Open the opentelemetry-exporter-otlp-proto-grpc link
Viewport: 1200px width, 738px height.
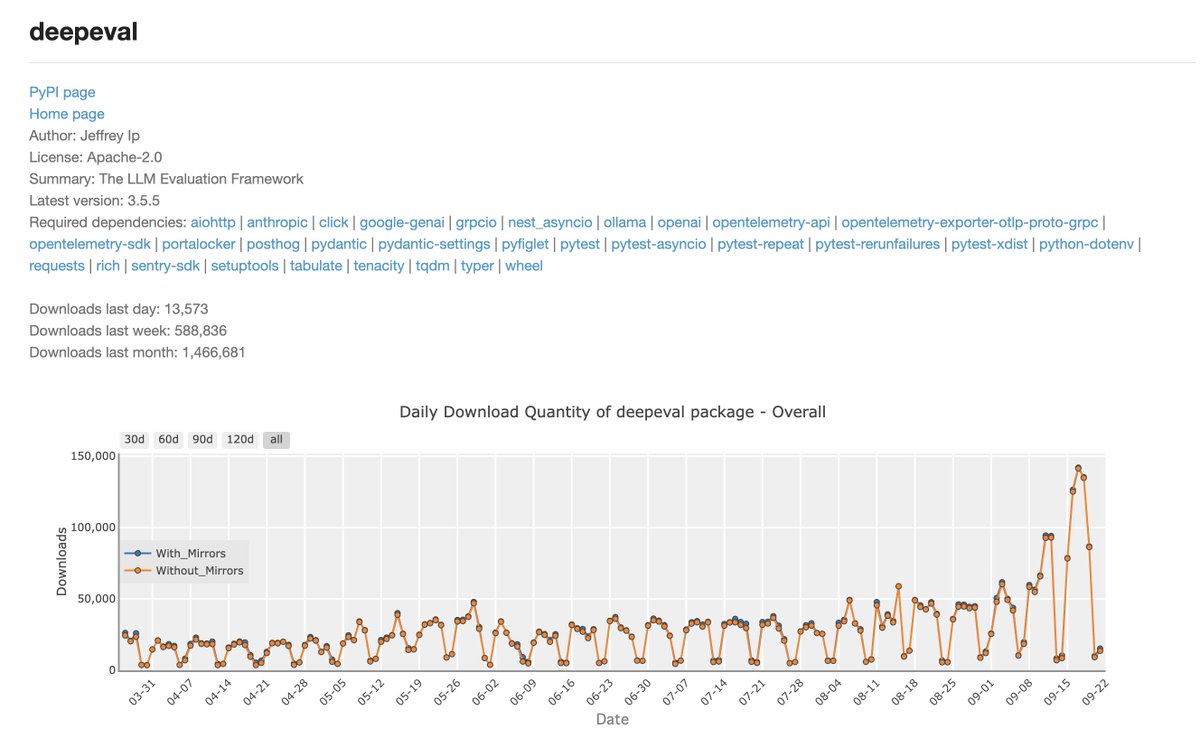(972, 222)
